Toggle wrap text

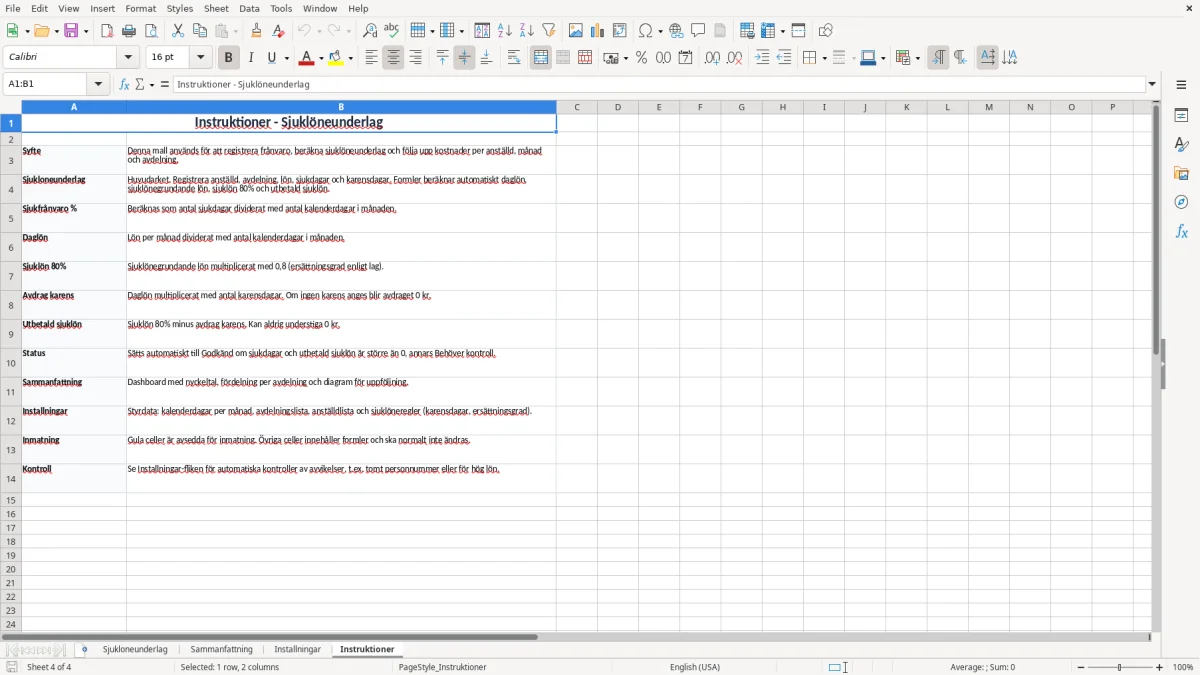tap(513, 58)
